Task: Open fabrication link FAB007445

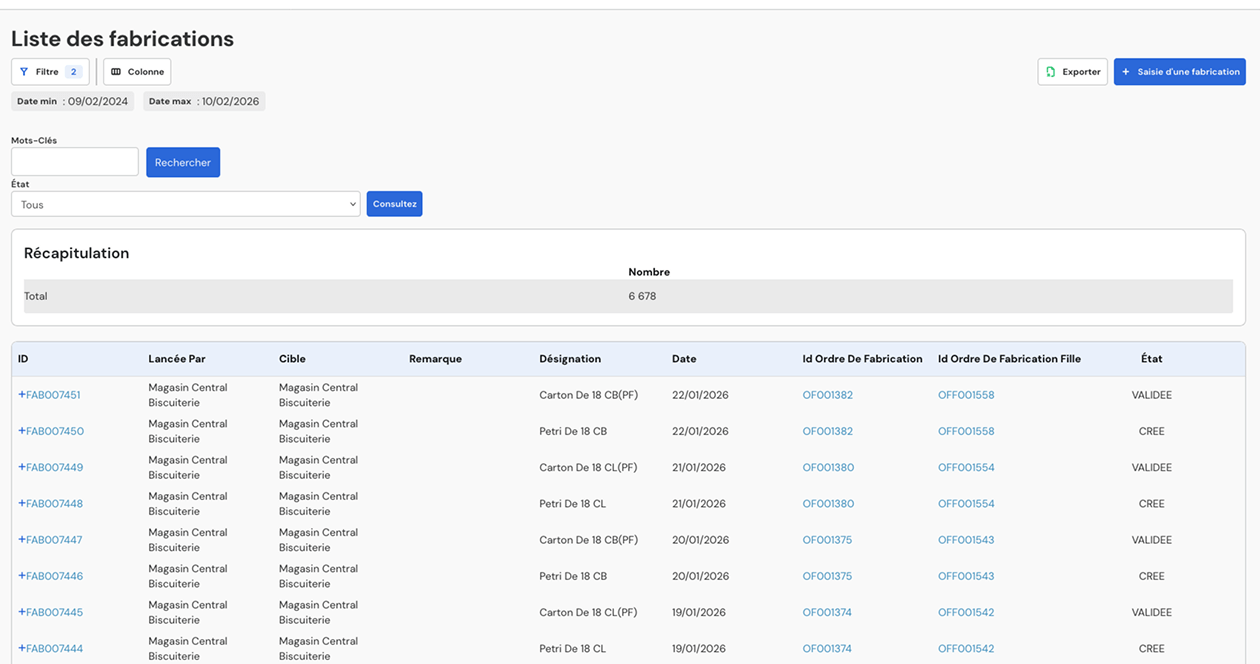Action: [54, 612]
